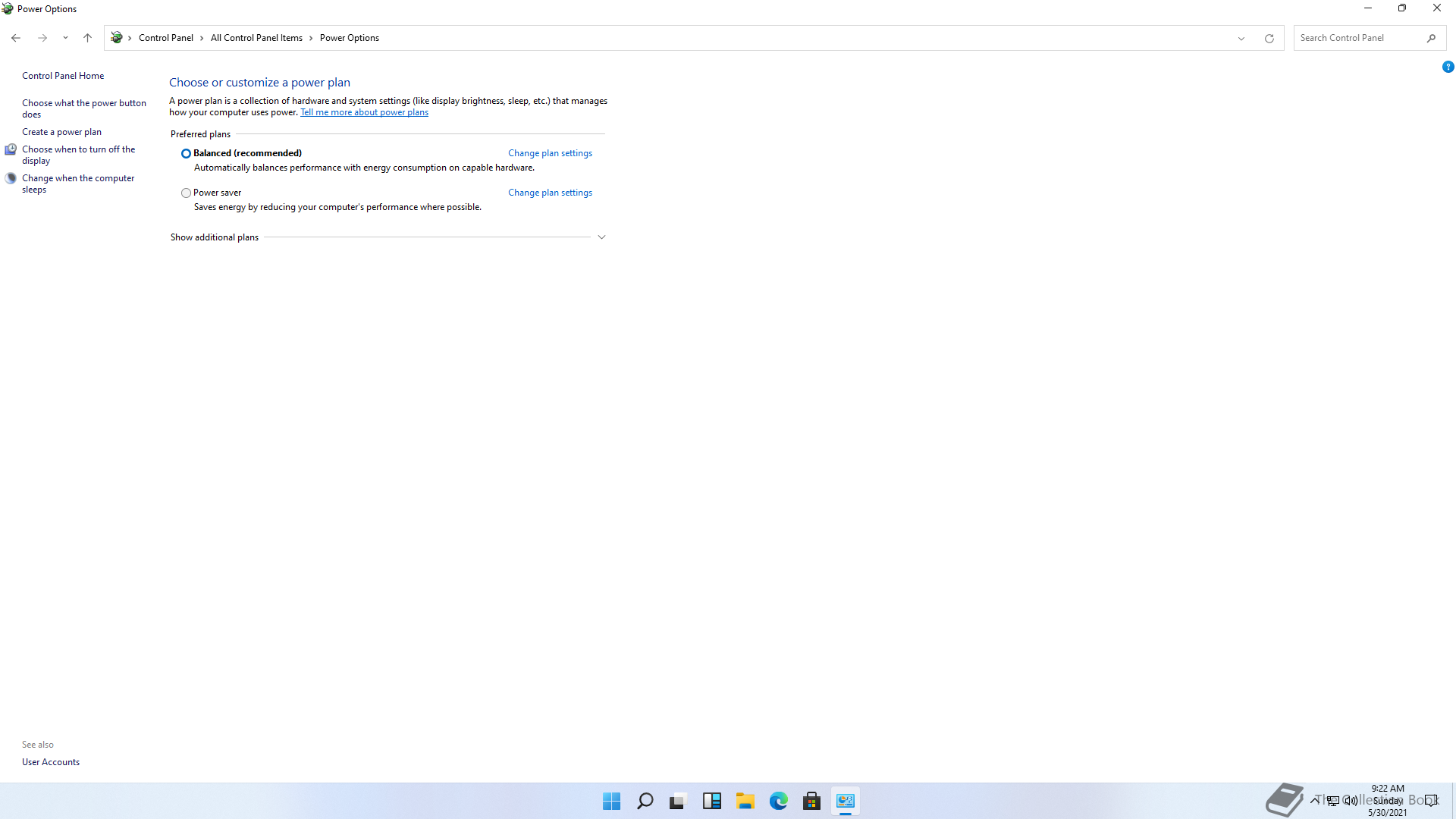Show hidden system tray icons
Viewport: 1456px width, 819px height.
(1314, 800)
